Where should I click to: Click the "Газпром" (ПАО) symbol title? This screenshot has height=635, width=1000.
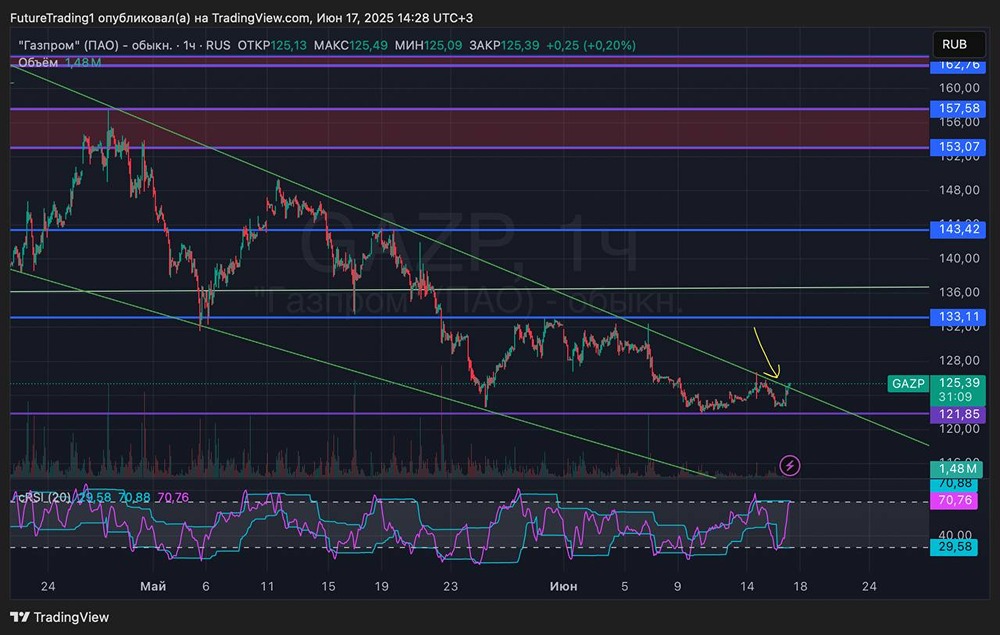(95, 45)
